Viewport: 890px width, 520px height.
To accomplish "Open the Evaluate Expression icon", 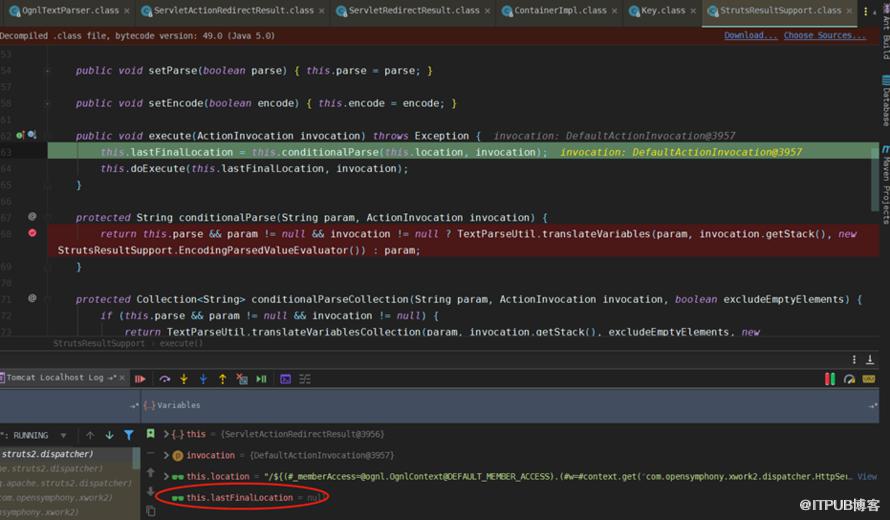I will [286, 379].
